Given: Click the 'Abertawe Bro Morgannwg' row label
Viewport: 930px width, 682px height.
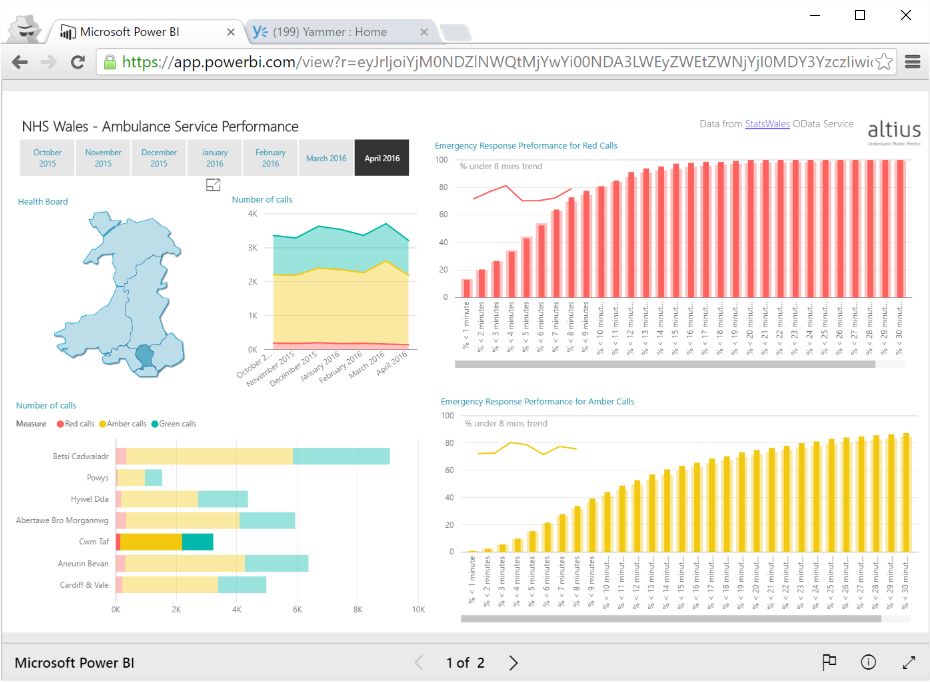Looking at the screenshot, I should coord(62,521).
